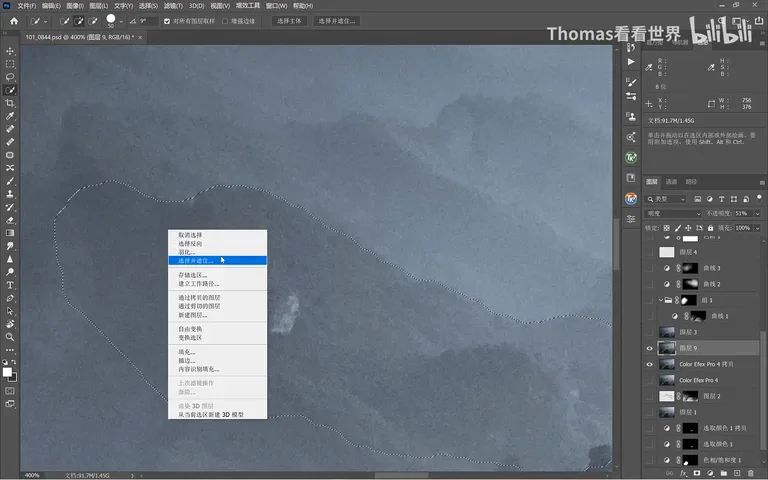Filter layers by type layers (T icon)
768x480 pixels.
(721, 199)
